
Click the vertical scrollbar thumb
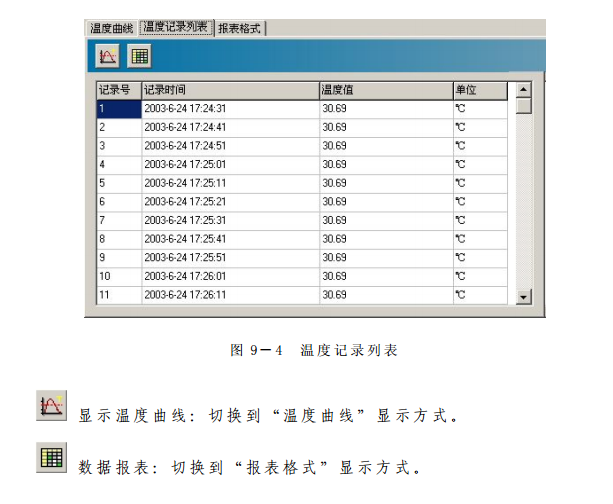(x=523, y=106)
